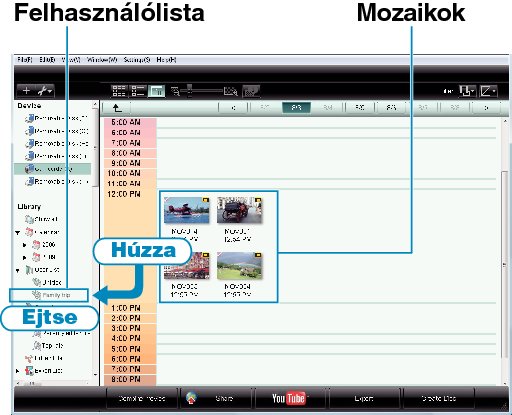Open the Settings(S) menu
Viewport: 512px width, 415px height.
pyautogui.click(x=137, y=60)
